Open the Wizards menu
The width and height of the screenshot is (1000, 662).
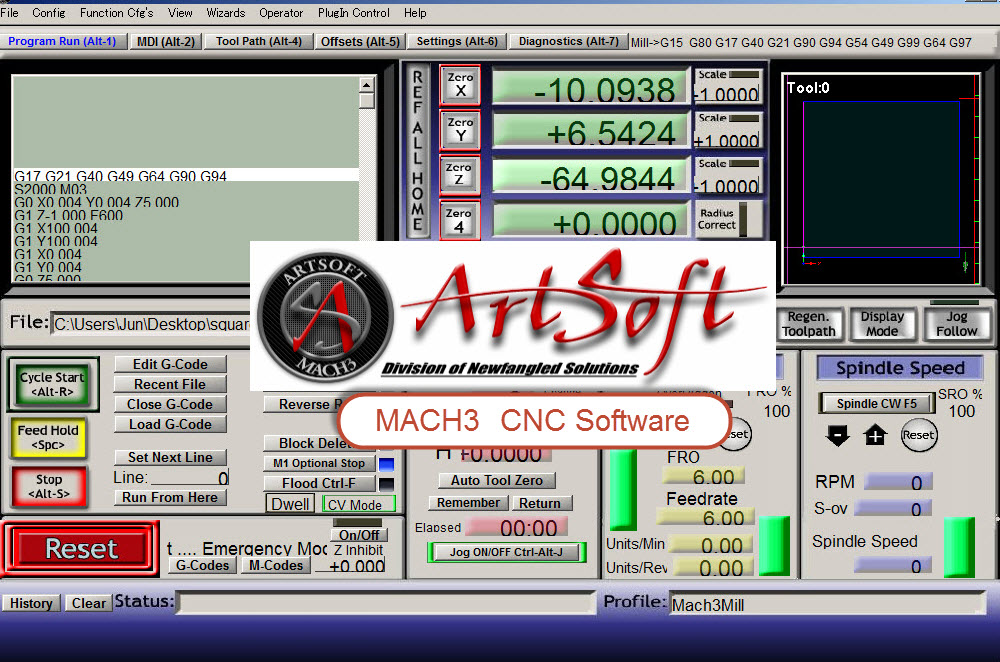[x=226, y=13]
